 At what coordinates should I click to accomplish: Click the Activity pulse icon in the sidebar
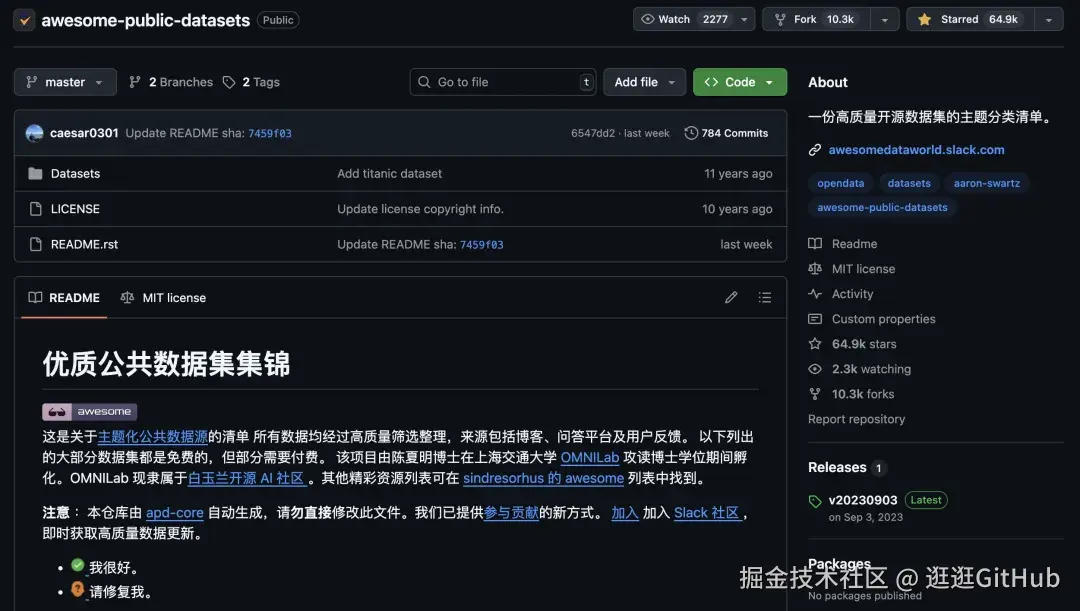tap(814, 293)
